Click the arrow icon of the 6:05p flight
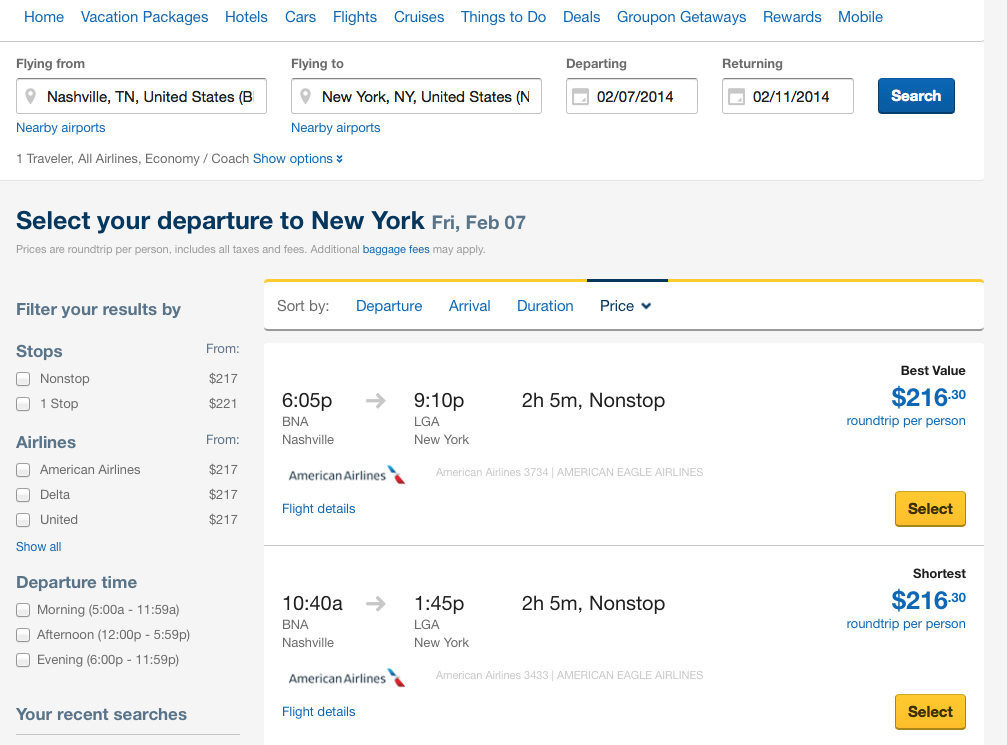This screenshot has width=1007, height=745. pos(375,401)
